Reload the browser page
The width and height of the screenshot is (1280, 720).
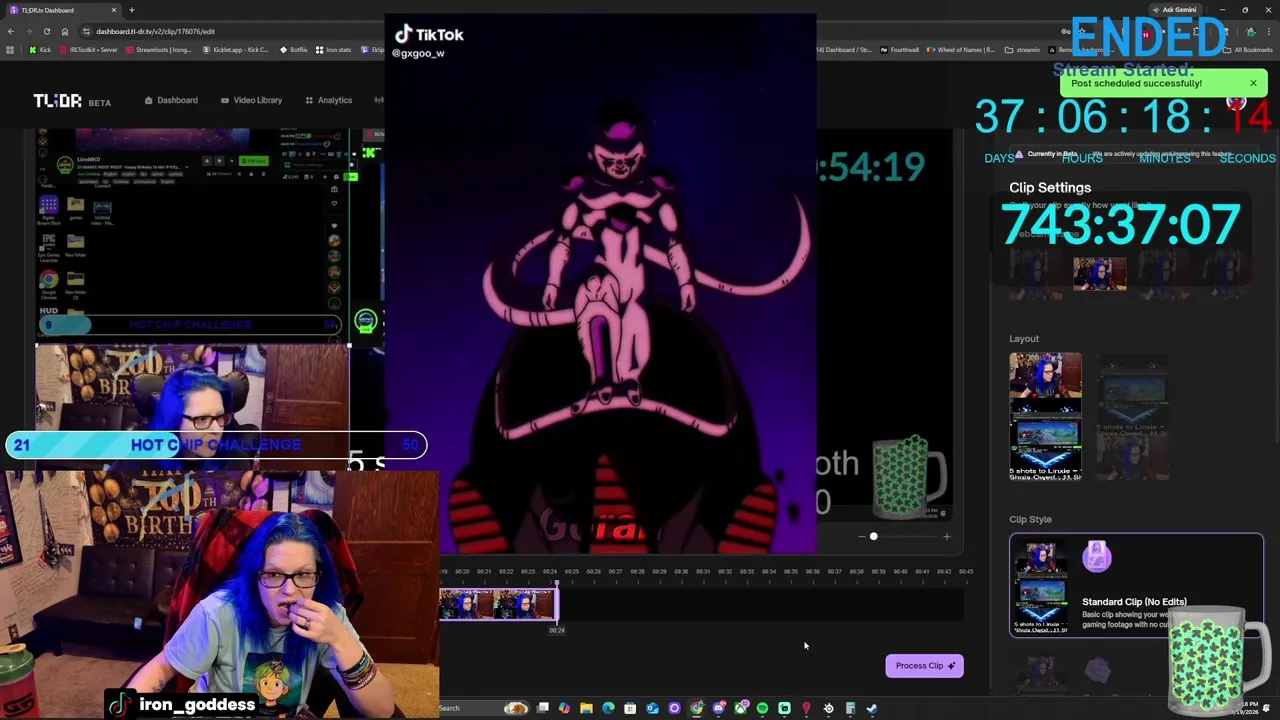point(46,31)
